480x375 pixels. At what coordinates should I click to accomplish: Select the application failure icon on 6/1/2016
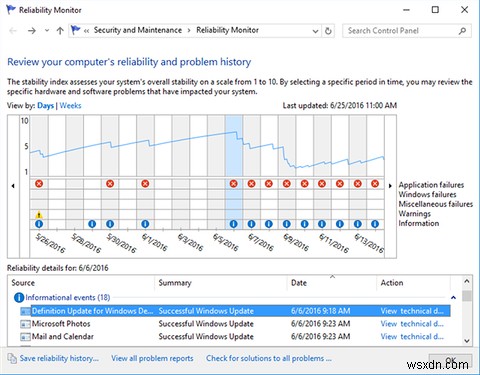click(x=145, y=184)
